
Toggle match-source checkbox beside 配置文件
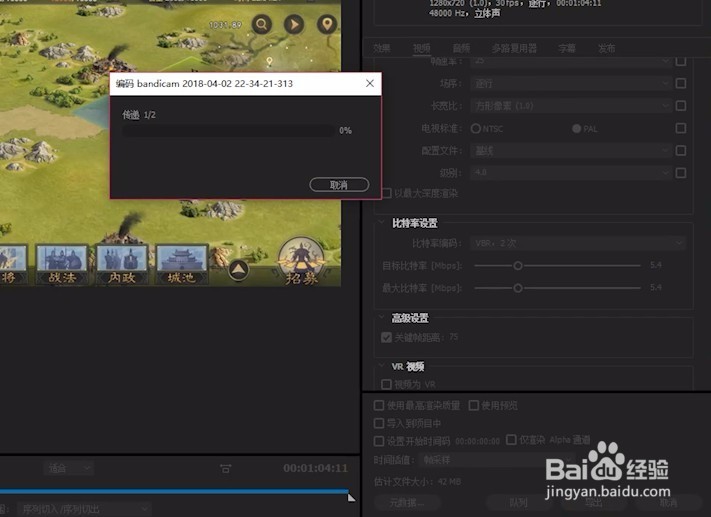click(x=681, y=151)
